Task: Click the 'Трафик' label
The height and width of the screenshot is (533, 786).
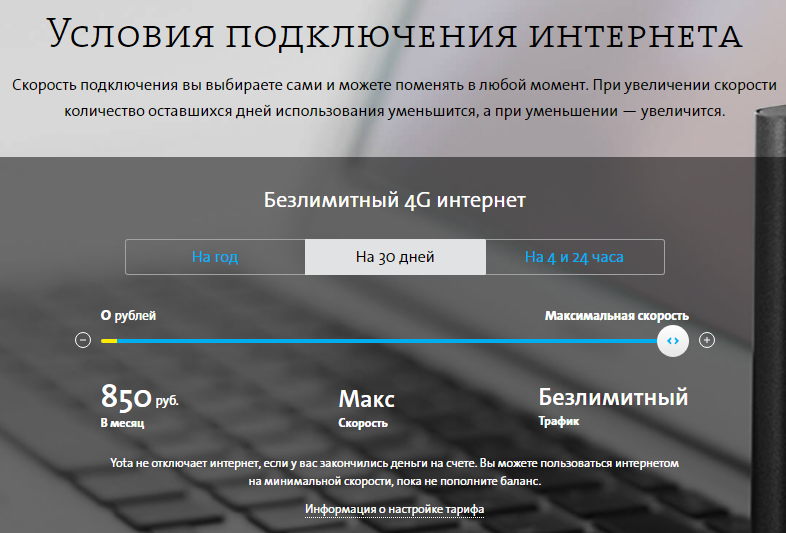Action: coord(558,422)
